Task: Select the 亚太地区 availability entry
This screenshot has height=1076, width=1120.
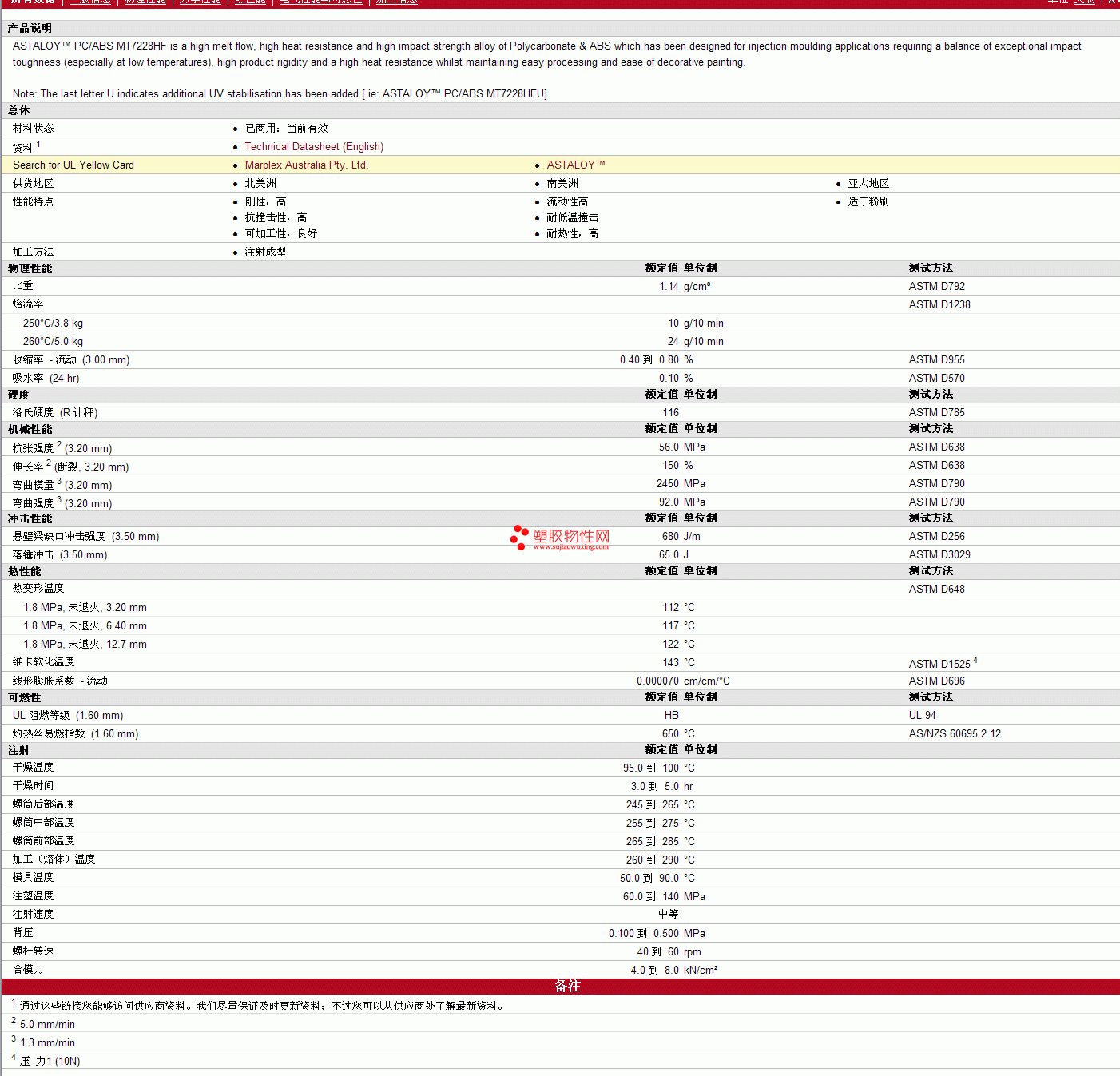Action: click(x=869, y=184)
